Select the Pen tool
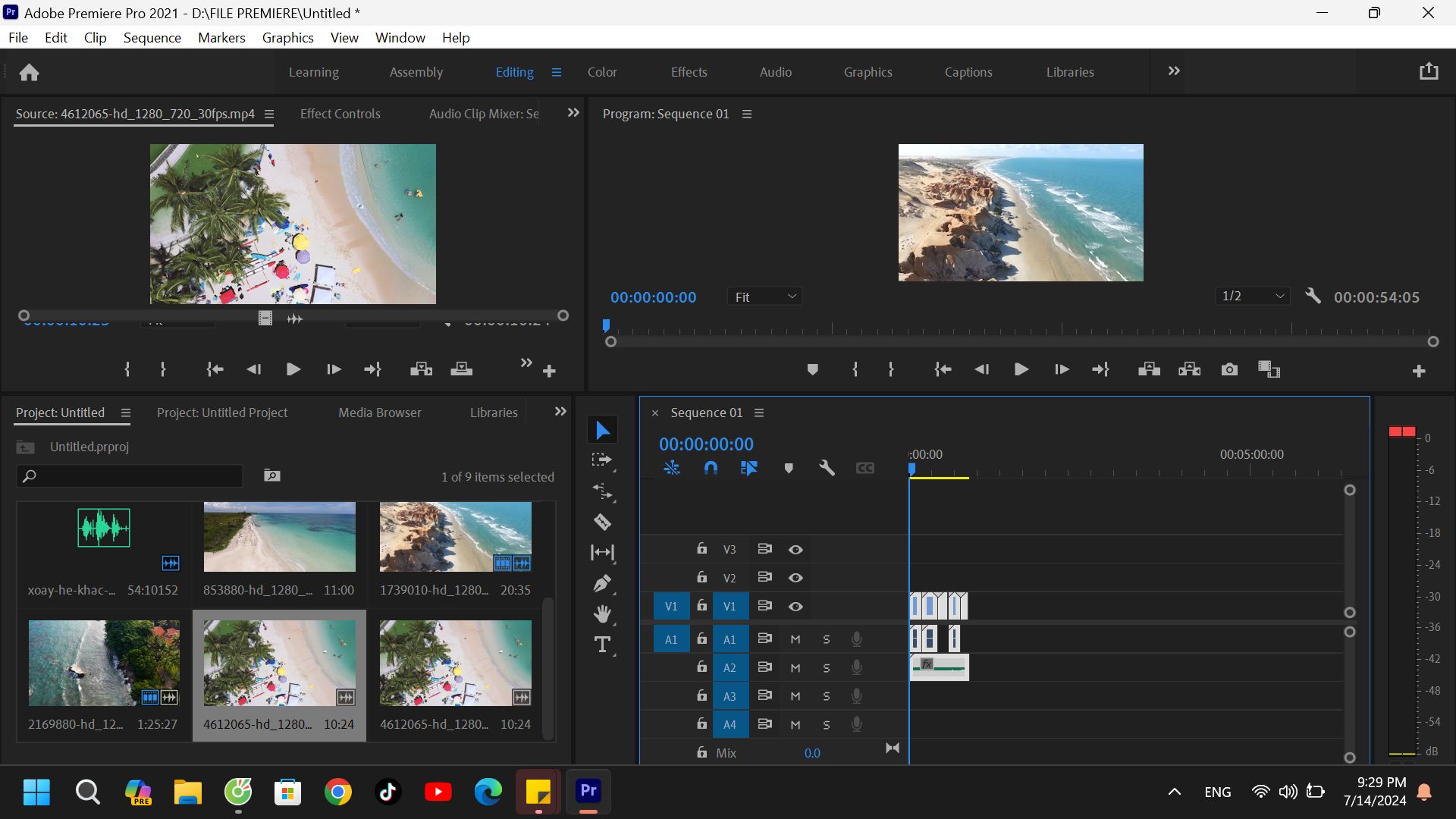This screenshot has height=819, width=1456. pos(602,583)
